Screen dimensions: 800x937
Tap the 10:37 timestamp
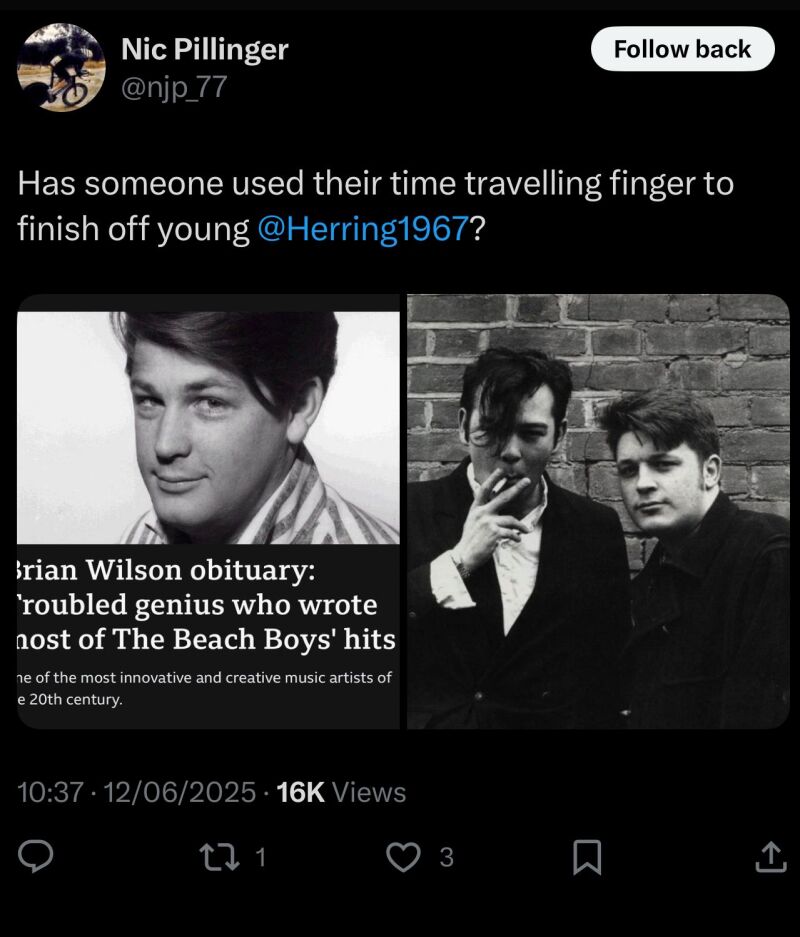49,792
